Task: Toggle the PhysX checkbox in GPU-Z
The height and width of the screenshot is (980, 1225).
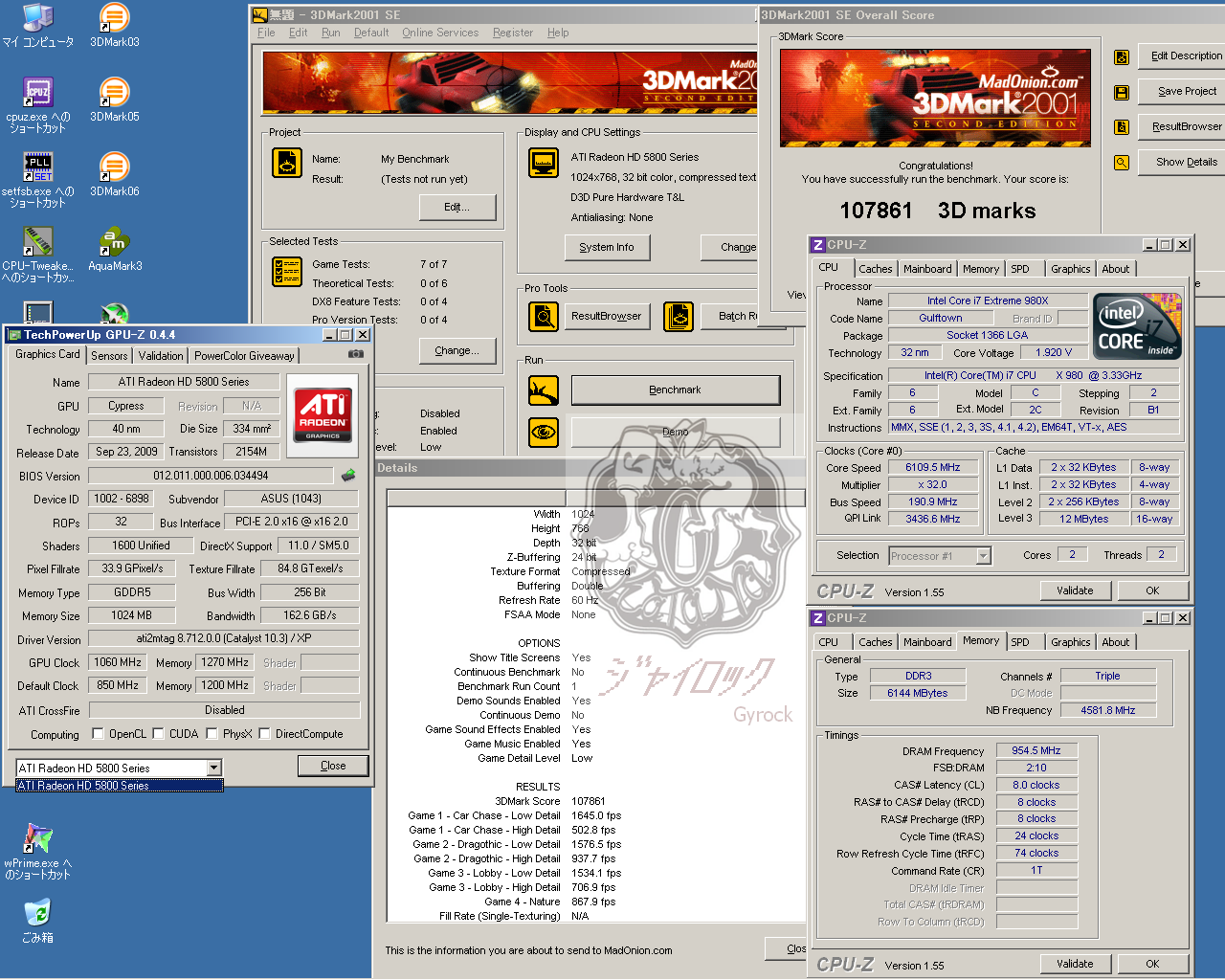Action: pos(212,734)
